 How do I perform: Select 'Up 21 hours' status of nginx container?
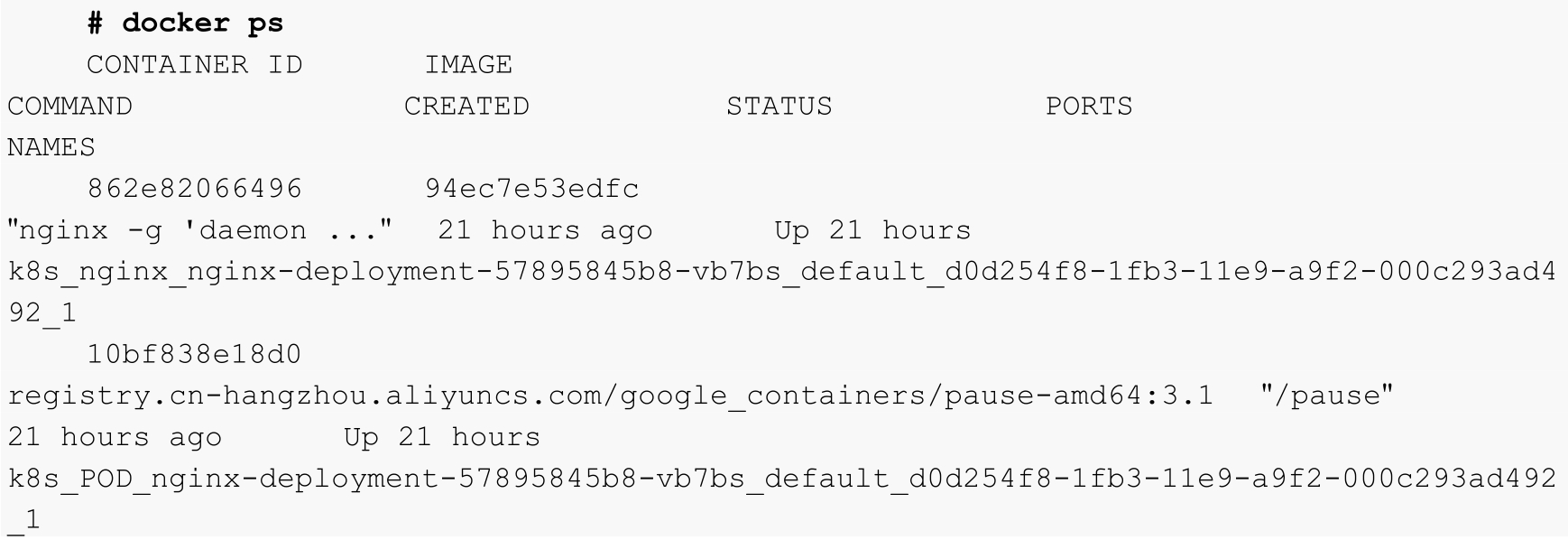coord(872,230)
